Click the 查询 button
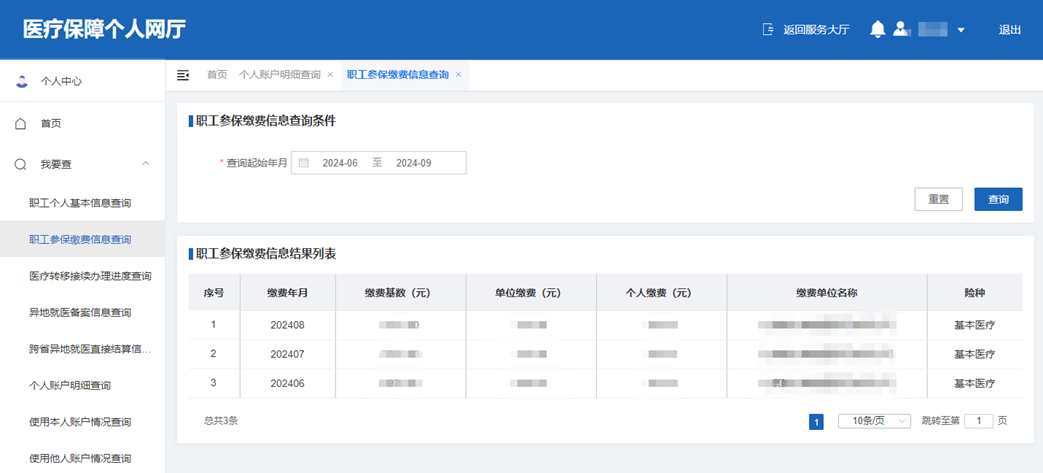This screenshot has height=473, width=1043. click(x=998, y=199)
